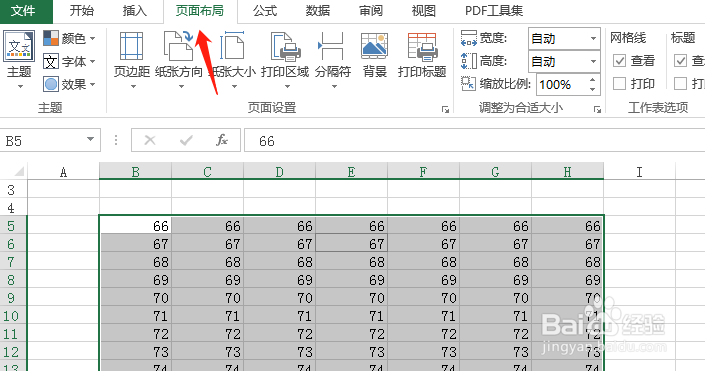Toggle the 标题 打印 checkbox

pos(680,83)
